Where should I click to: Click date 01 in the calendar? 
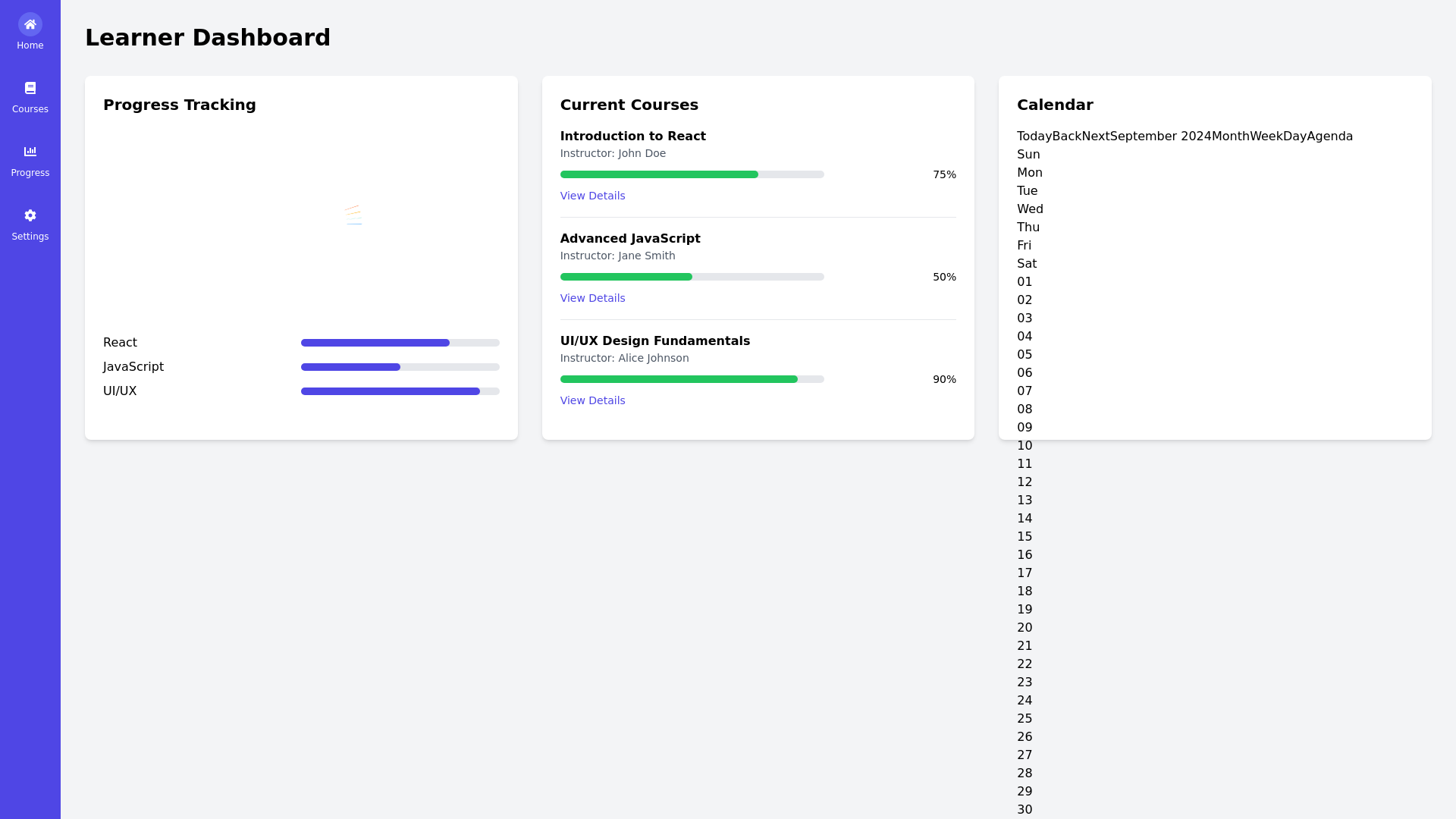(1025, 281)
